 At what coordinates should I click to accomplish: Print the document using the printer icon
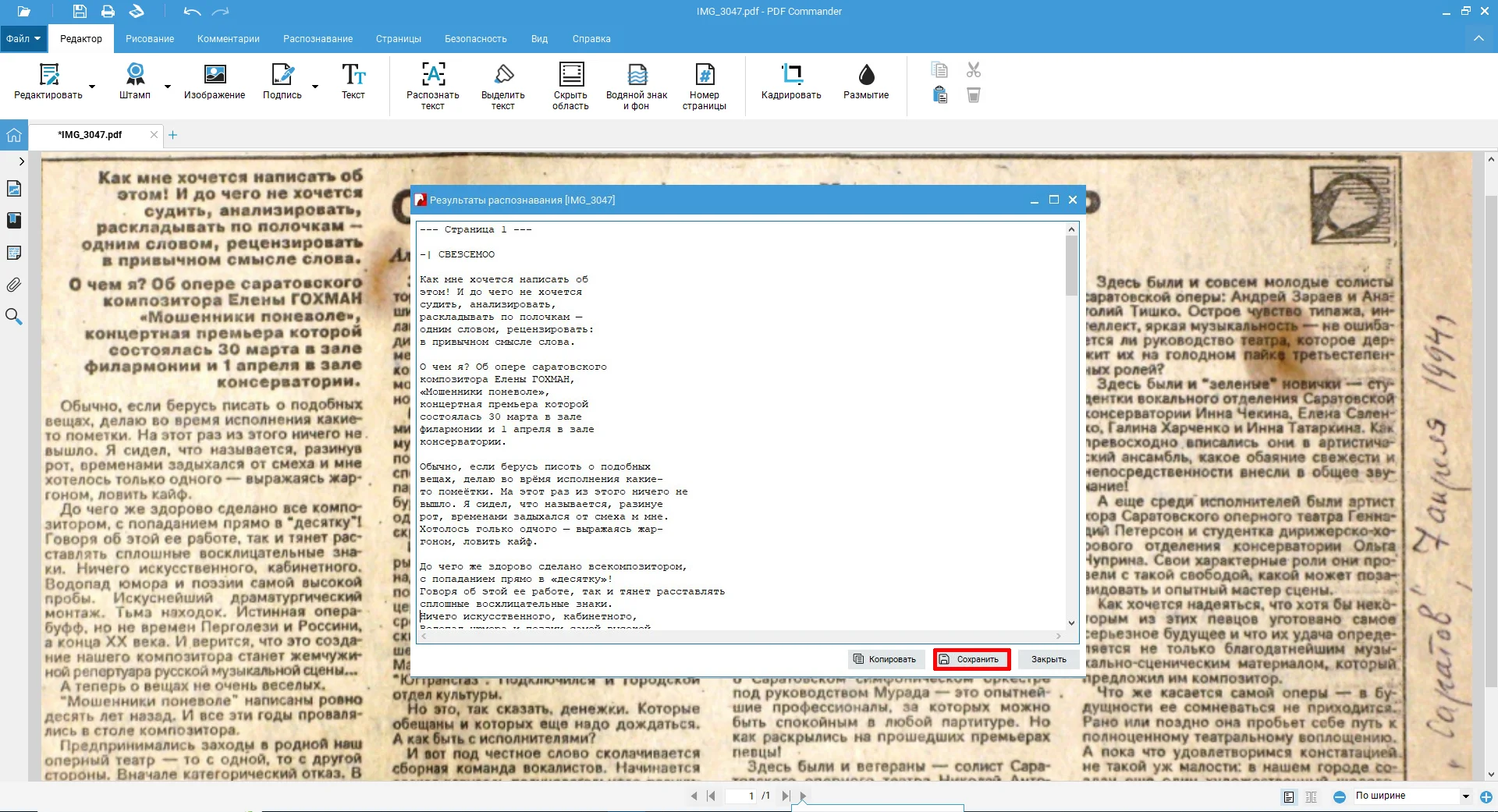point(108,12)
